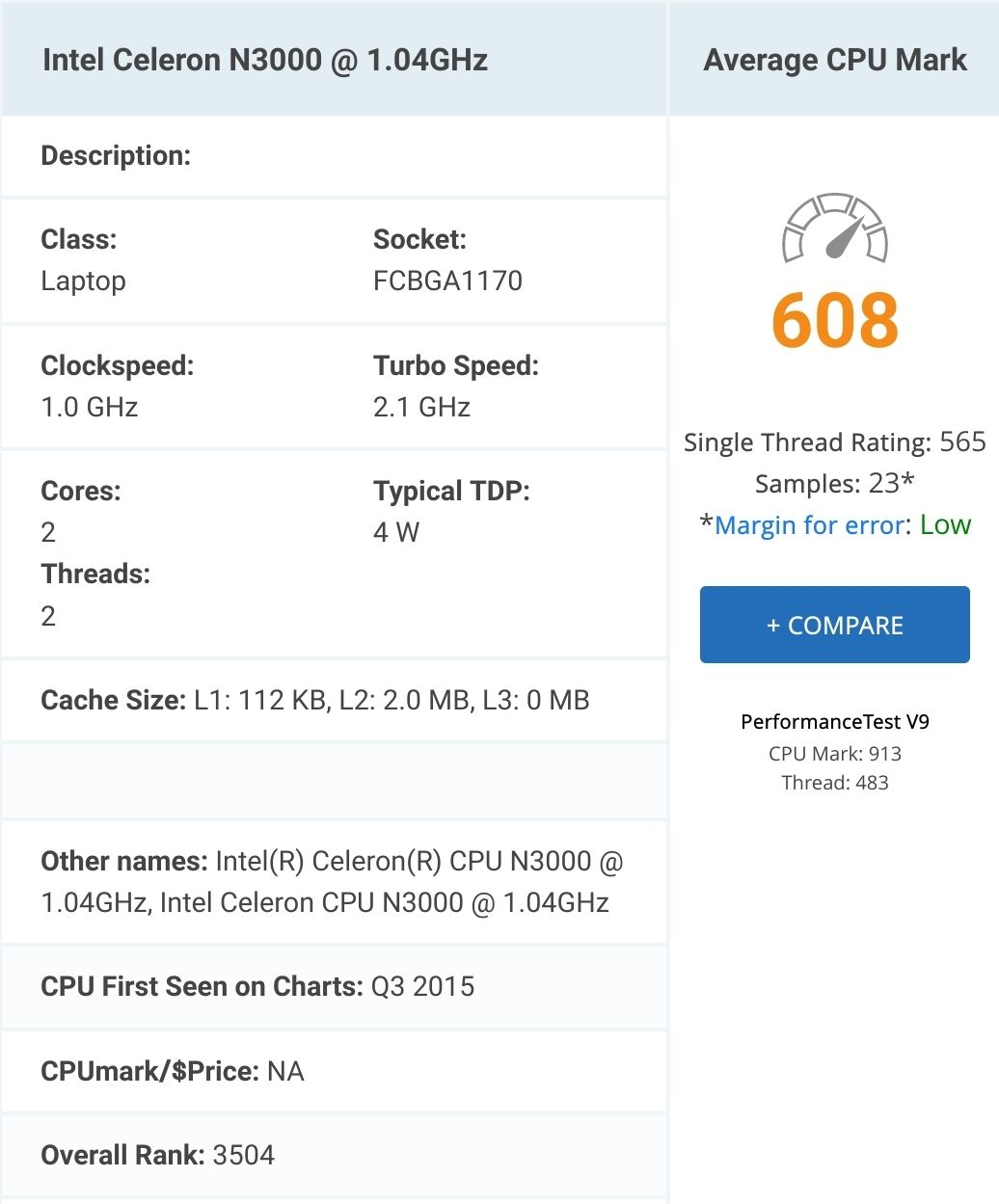Screen dimensions: 999x1204
Task: Click the PerformanceTest V9 label
Action: [835, 721]
